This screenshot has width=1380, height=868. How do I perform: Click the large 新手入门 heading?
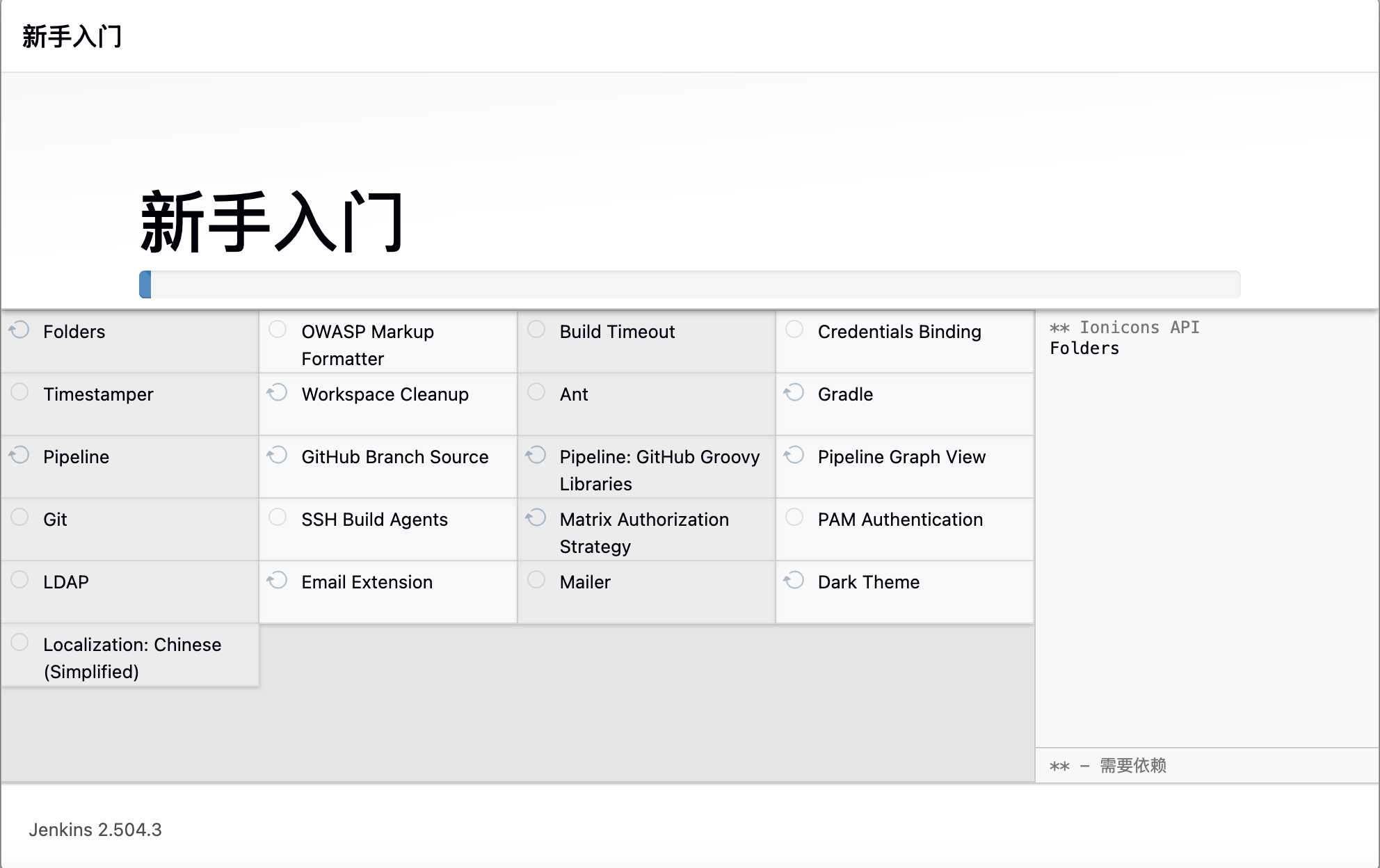point(272,221)
